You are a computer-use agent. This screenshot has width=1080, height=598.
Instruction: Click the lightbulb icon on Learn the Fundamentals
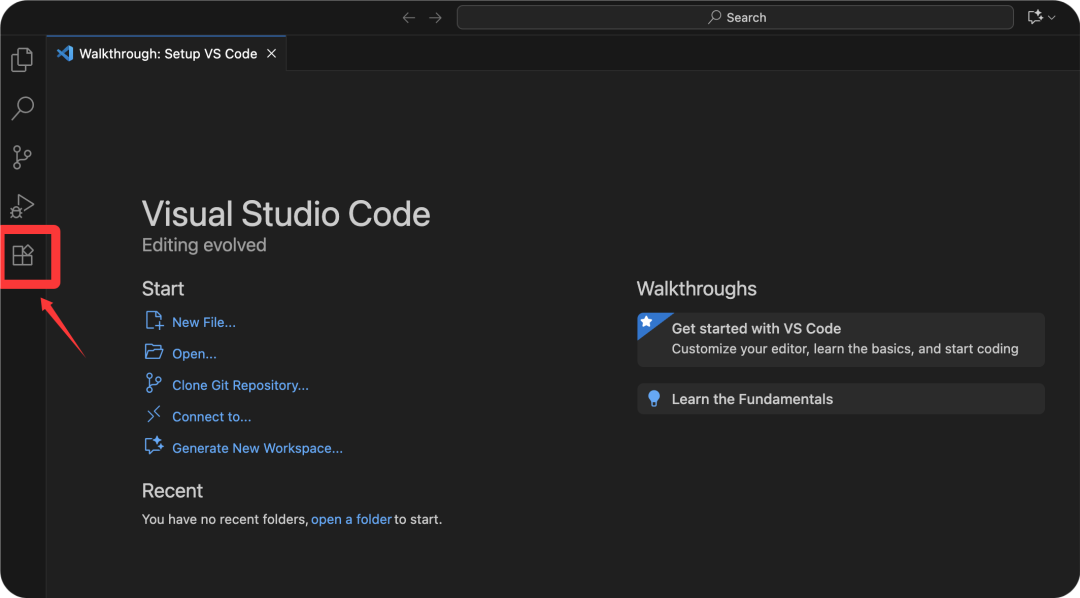[x=654, y=399]
